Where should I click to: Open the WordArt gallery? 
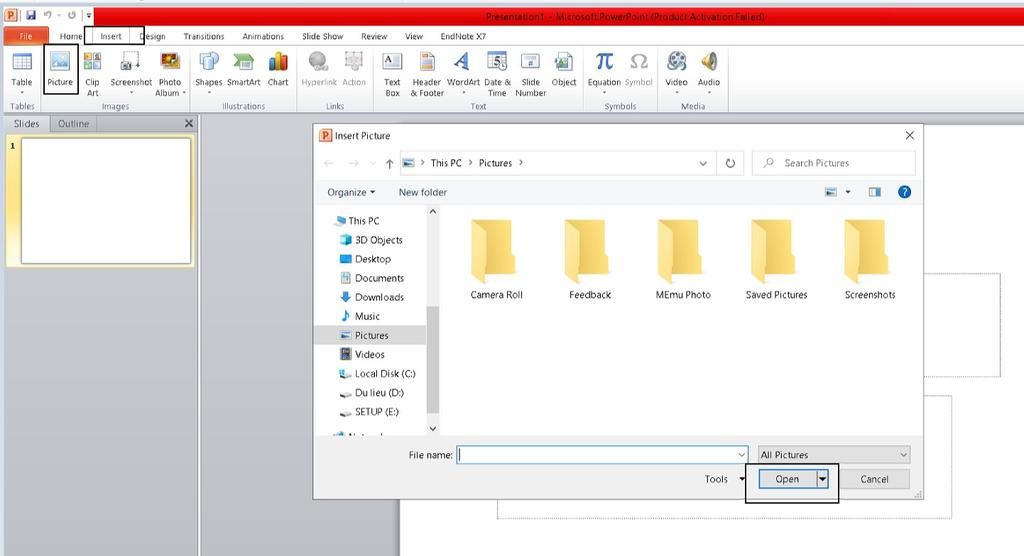[x=463, y=72]
